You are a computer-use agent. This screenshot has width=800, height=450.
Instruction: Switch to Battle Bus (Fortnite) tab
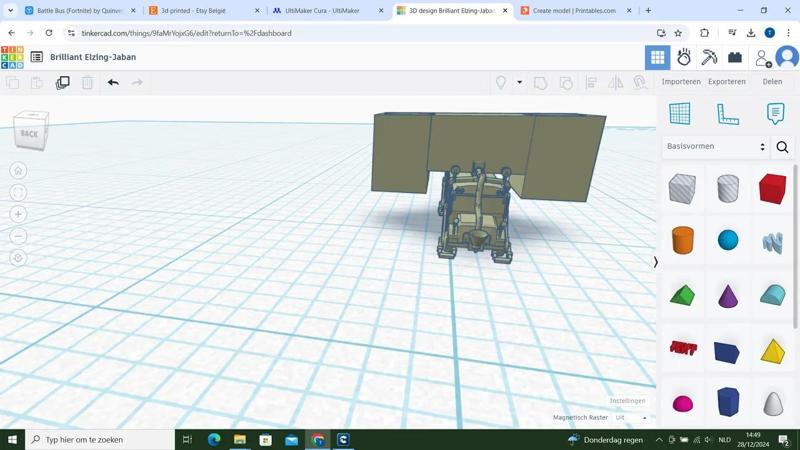[x=80, y=11]
